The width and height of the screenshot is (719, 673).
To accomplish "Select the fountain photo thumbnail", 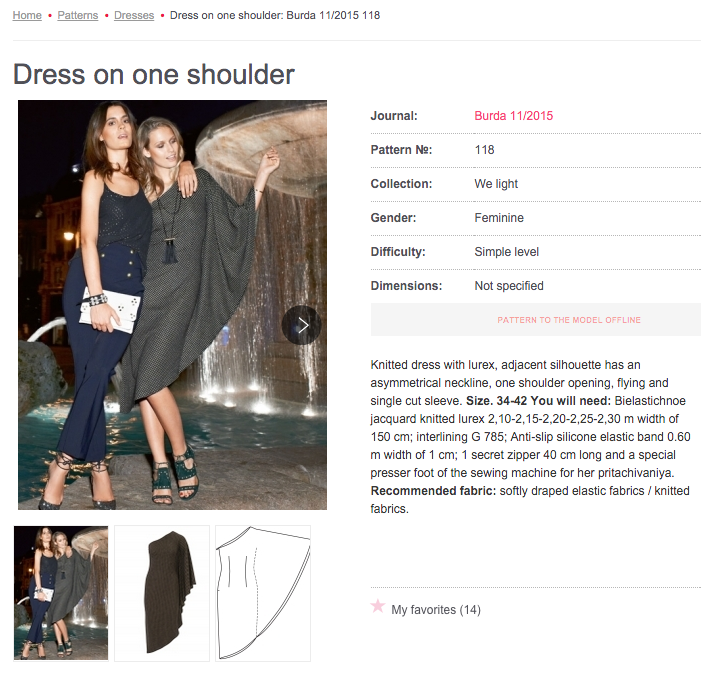I will (x=61, y=593).
